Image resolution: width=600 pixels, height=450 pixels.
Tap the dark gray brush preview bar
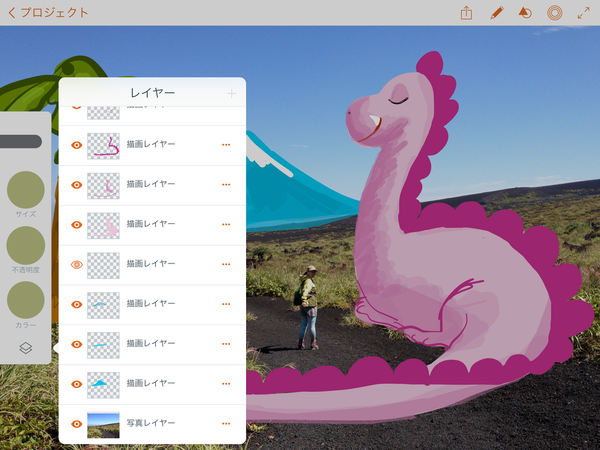(x=21, y=141)
